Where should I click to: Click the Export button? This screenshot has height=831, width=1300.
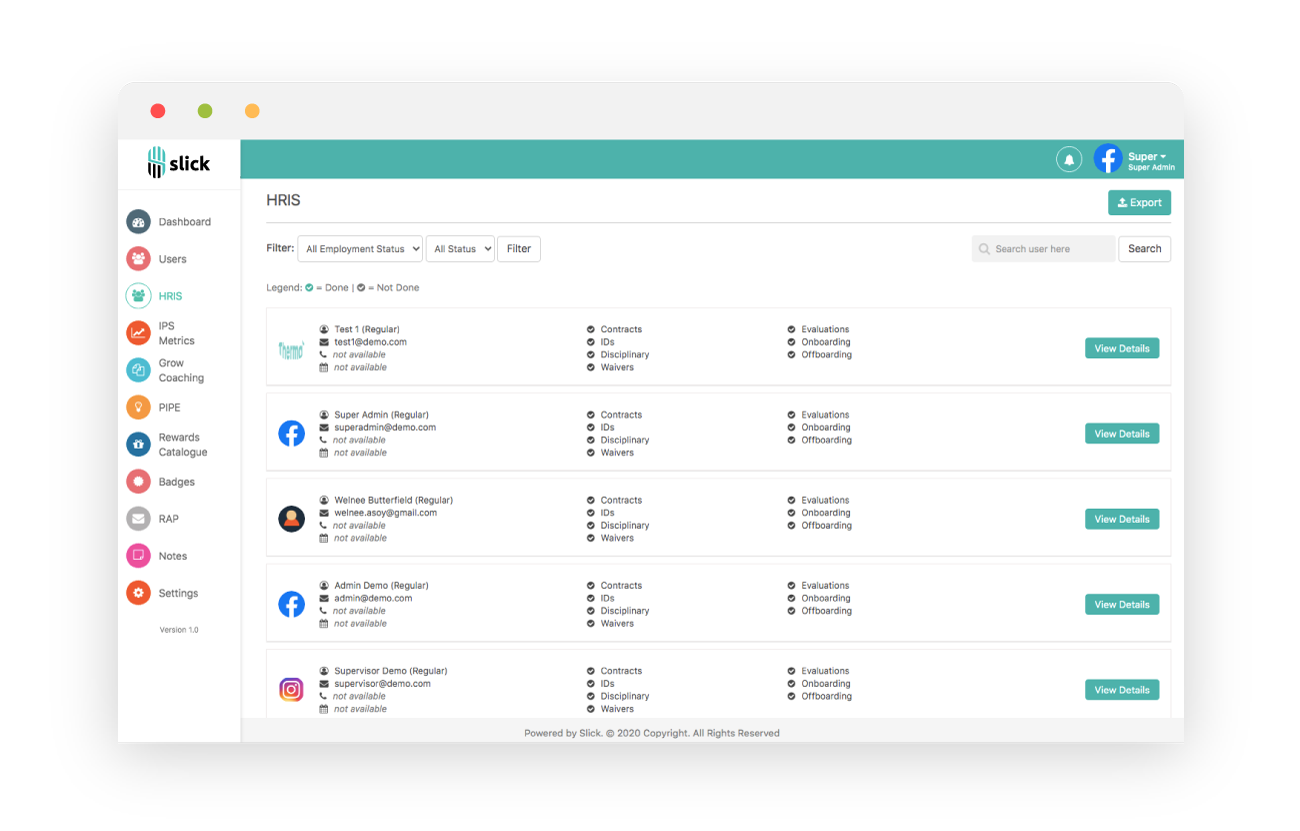(x=1139, y=203)
